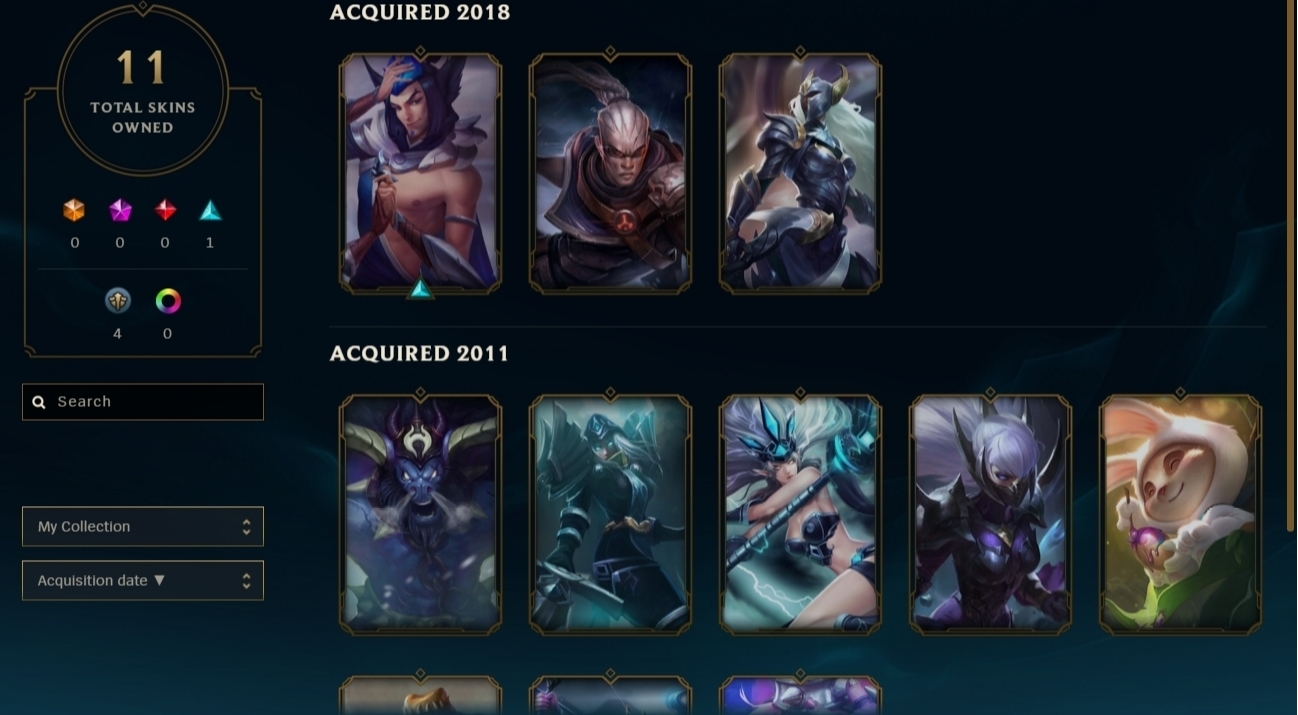The width and height of the screenshot is (1298, 715).
Task: Click the rainbow chroma ring icon
Action: pyautogui.click(x=168, y=300)
